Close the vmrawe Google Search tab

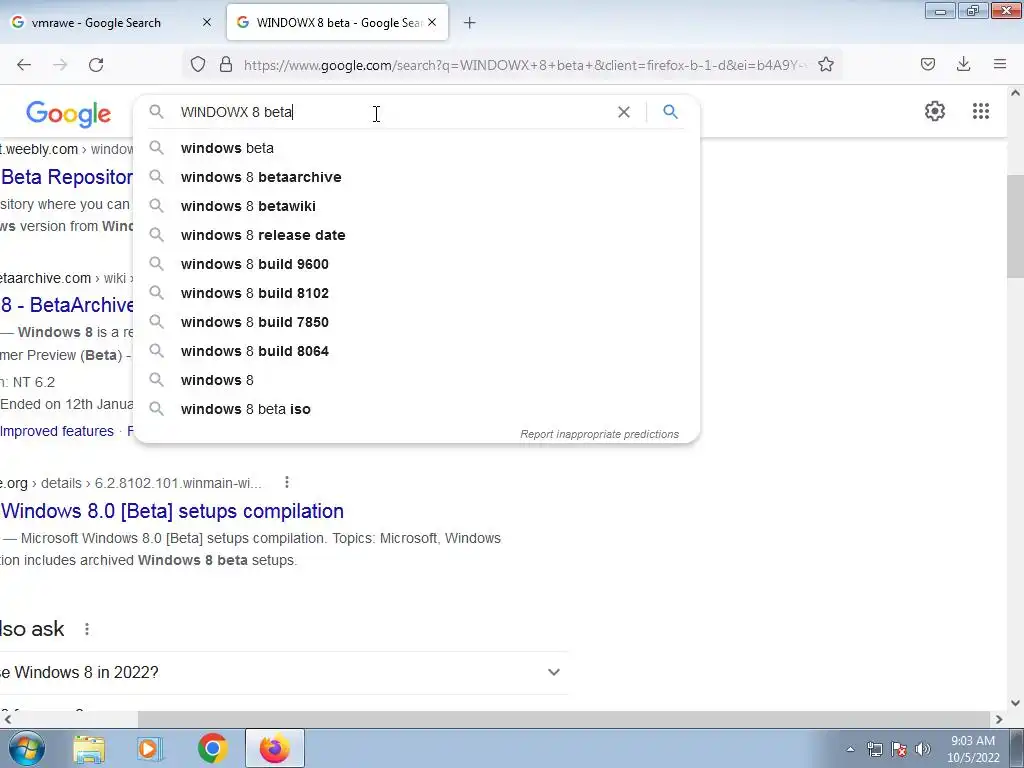[x=206, y=22]
